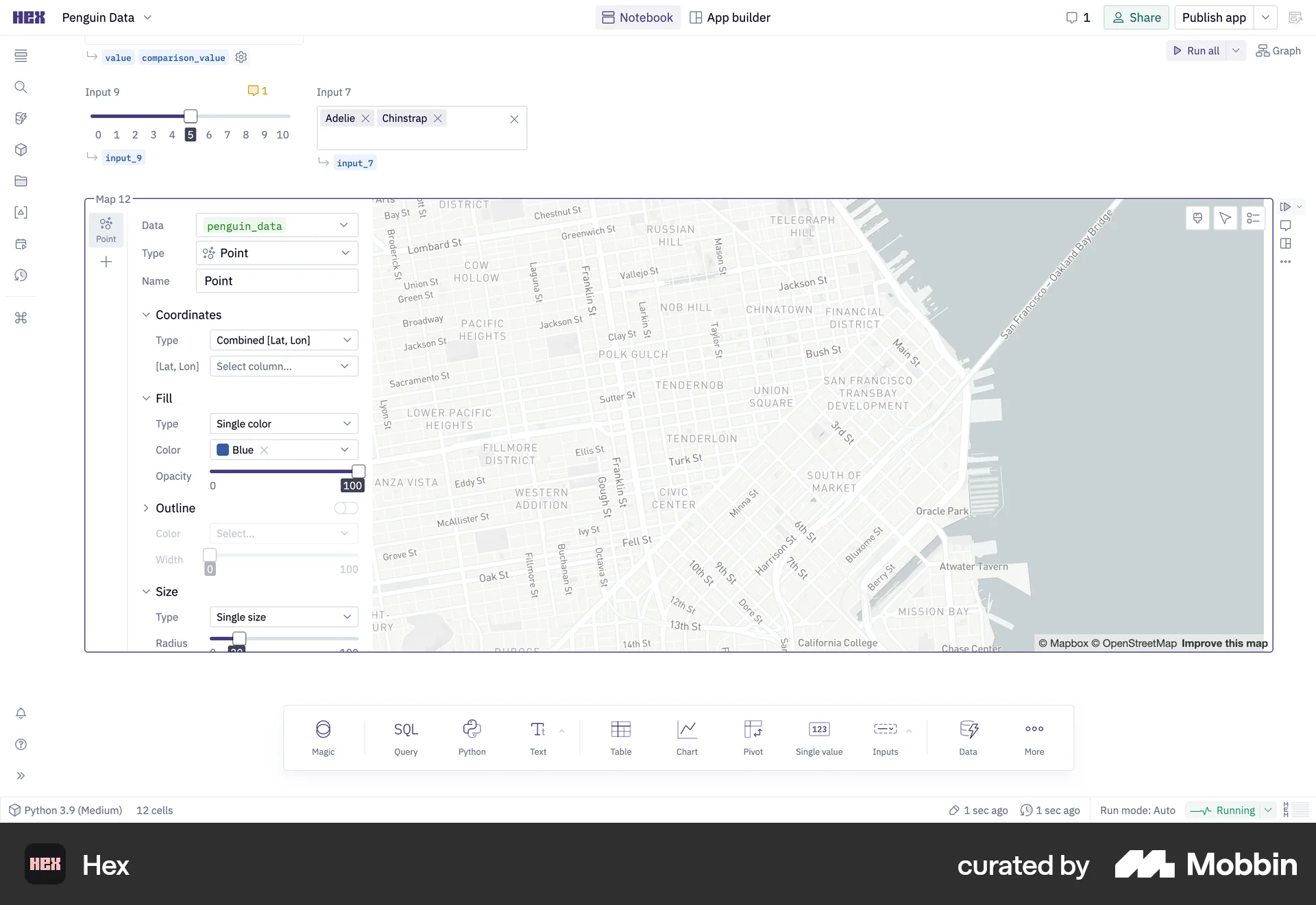Open the Fill Type dropdown showing Single color

(x=283, y=423)
